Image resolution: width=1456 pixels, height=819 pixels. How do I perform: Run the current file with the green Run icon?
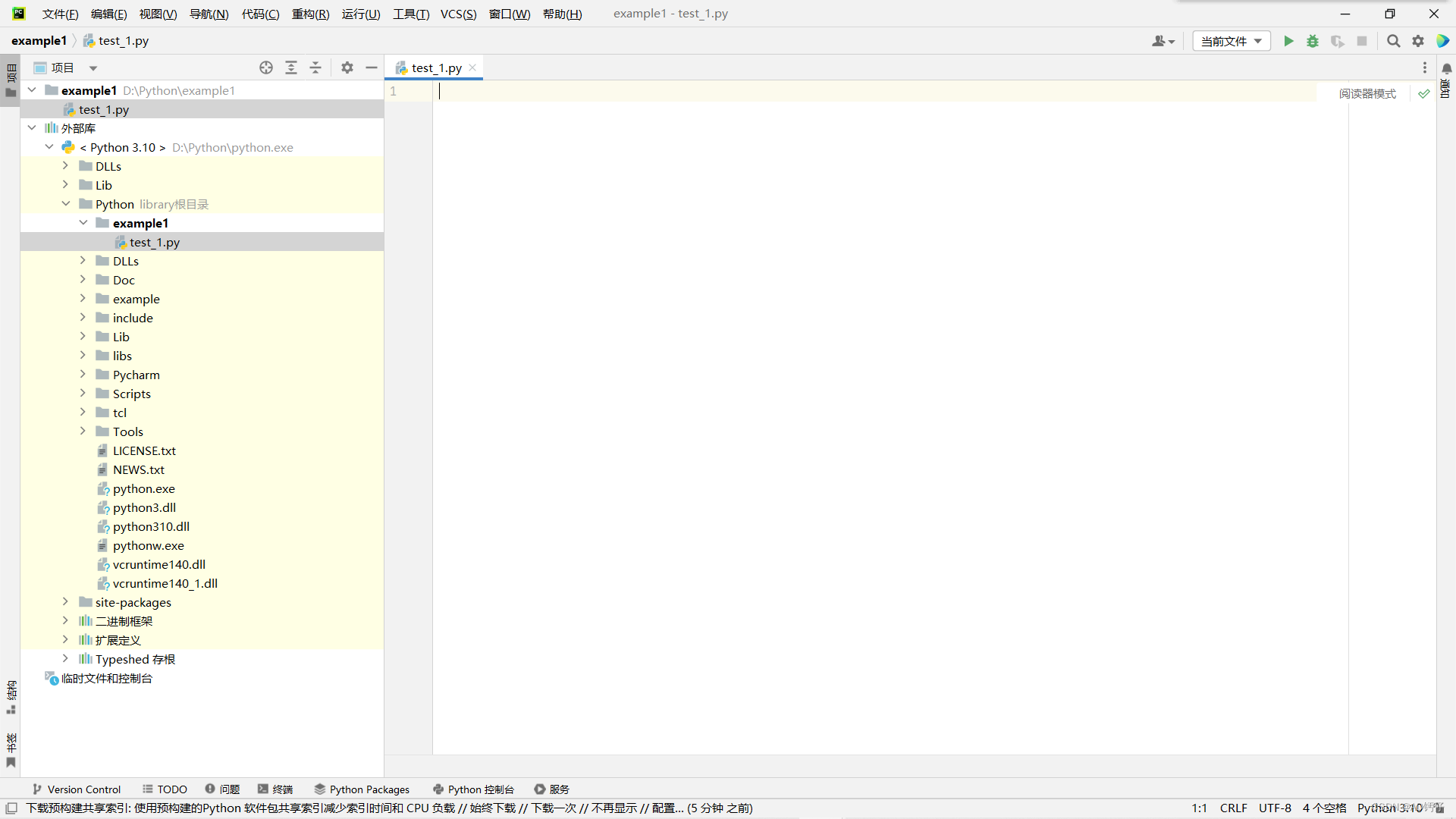(1289, 41)
